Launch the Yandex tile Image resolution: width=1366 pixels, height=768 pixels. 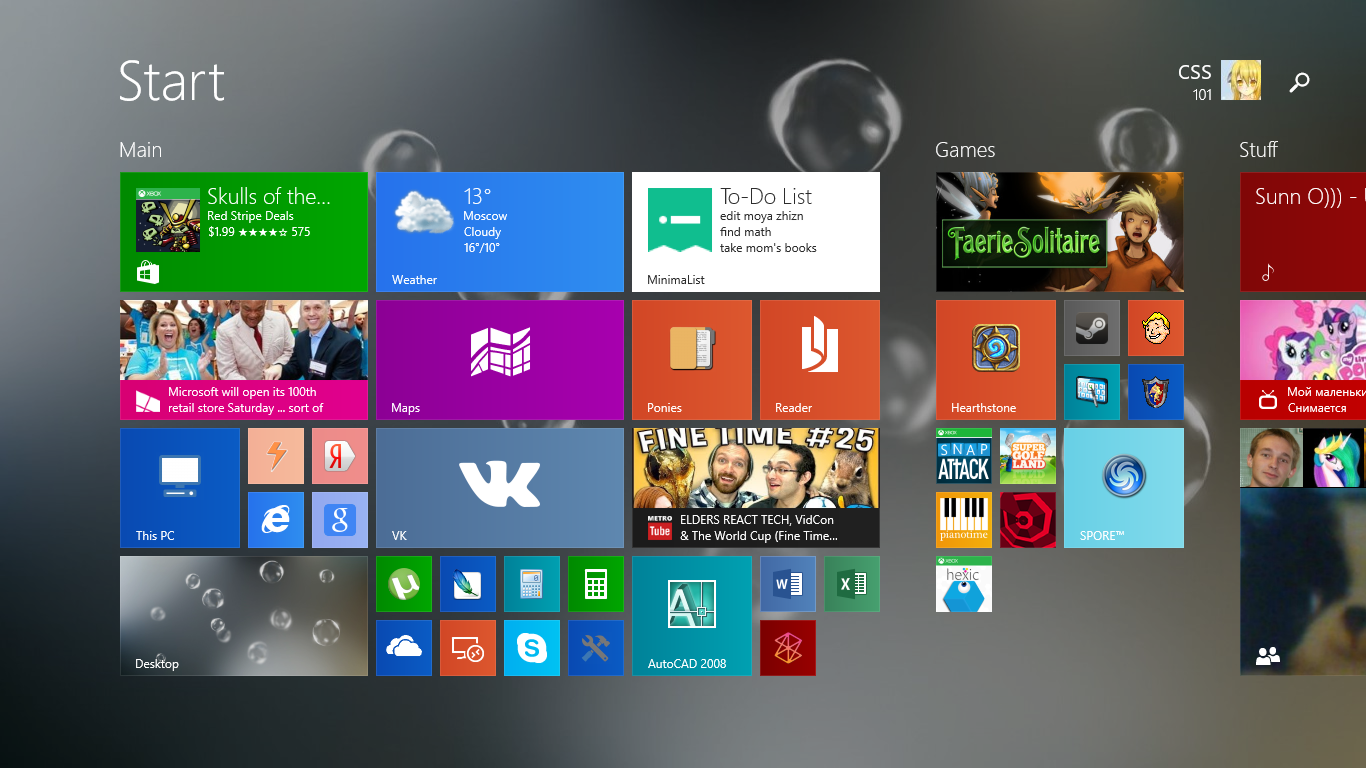tap(340, 456)
